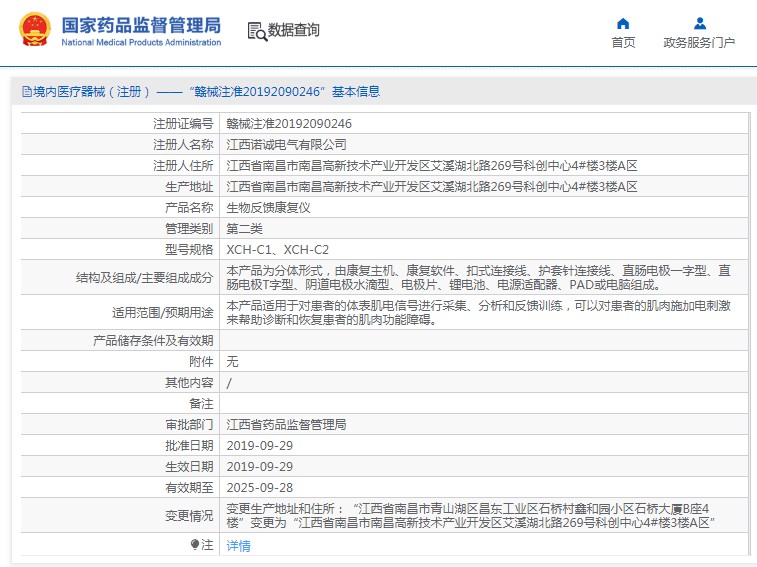Click the 数据查询 heading text

pyautogui.click(x=294, y=30)
